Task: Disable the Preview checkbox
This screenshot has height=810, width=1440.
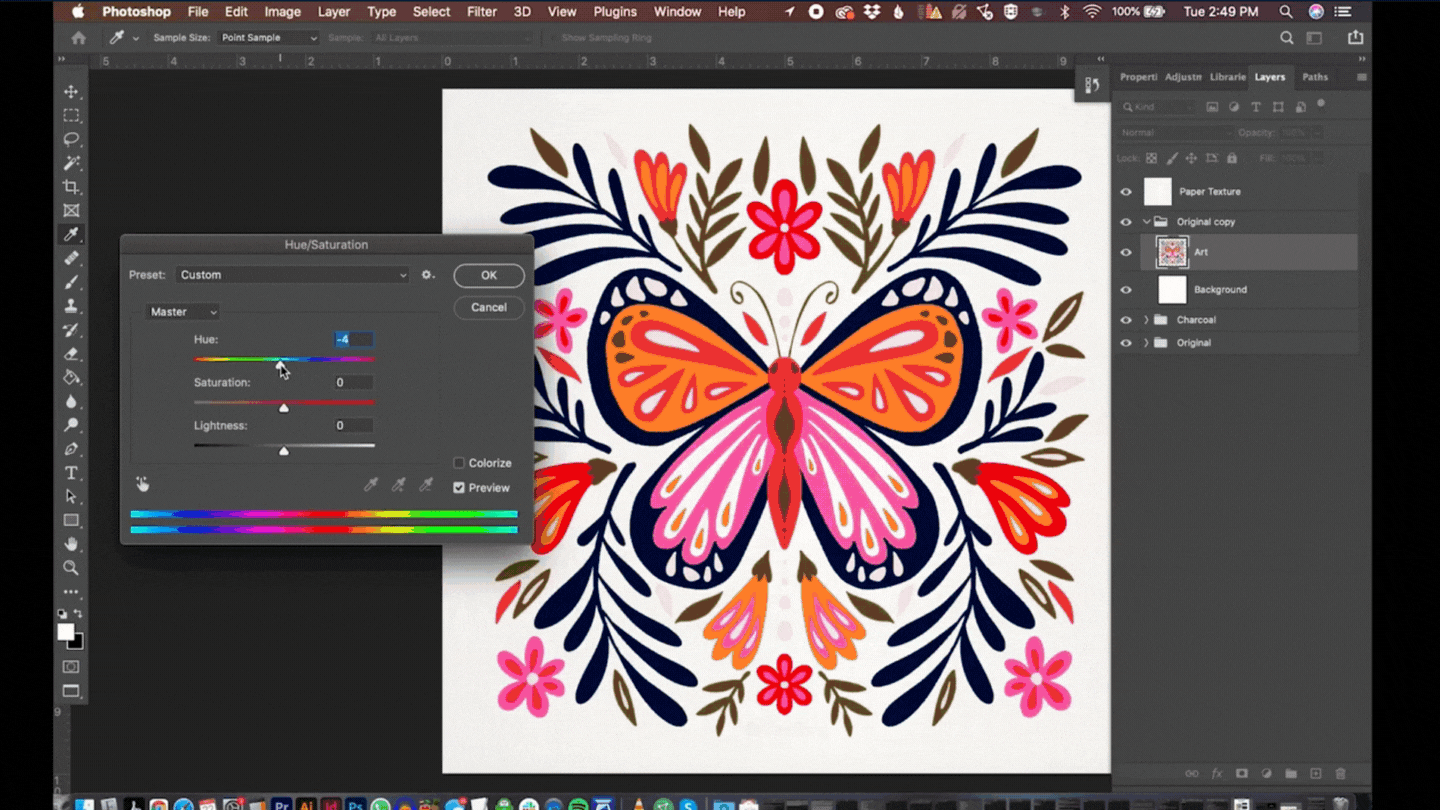Action: coord(458,487)
